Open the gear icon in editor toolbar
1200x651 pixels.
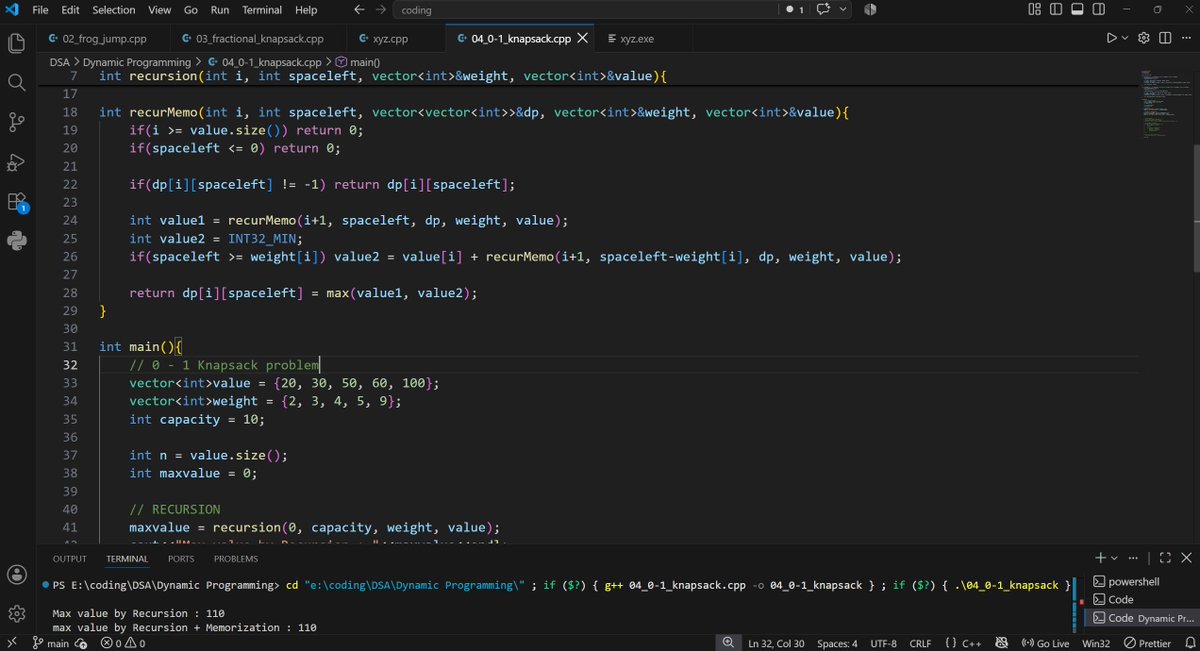(1146, 38)
